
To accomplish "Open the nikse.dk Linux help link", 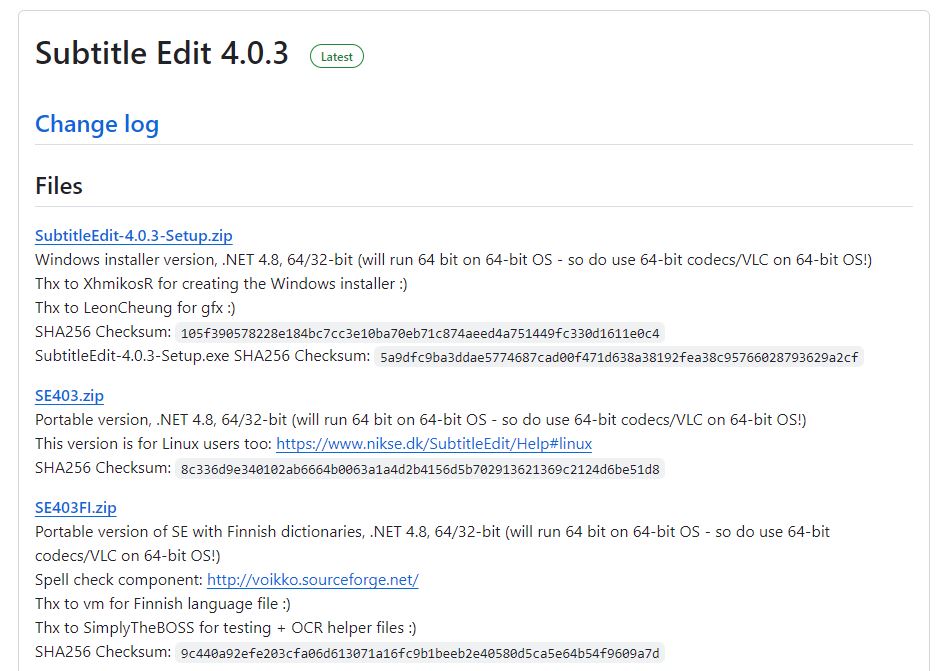I will 434,444.
